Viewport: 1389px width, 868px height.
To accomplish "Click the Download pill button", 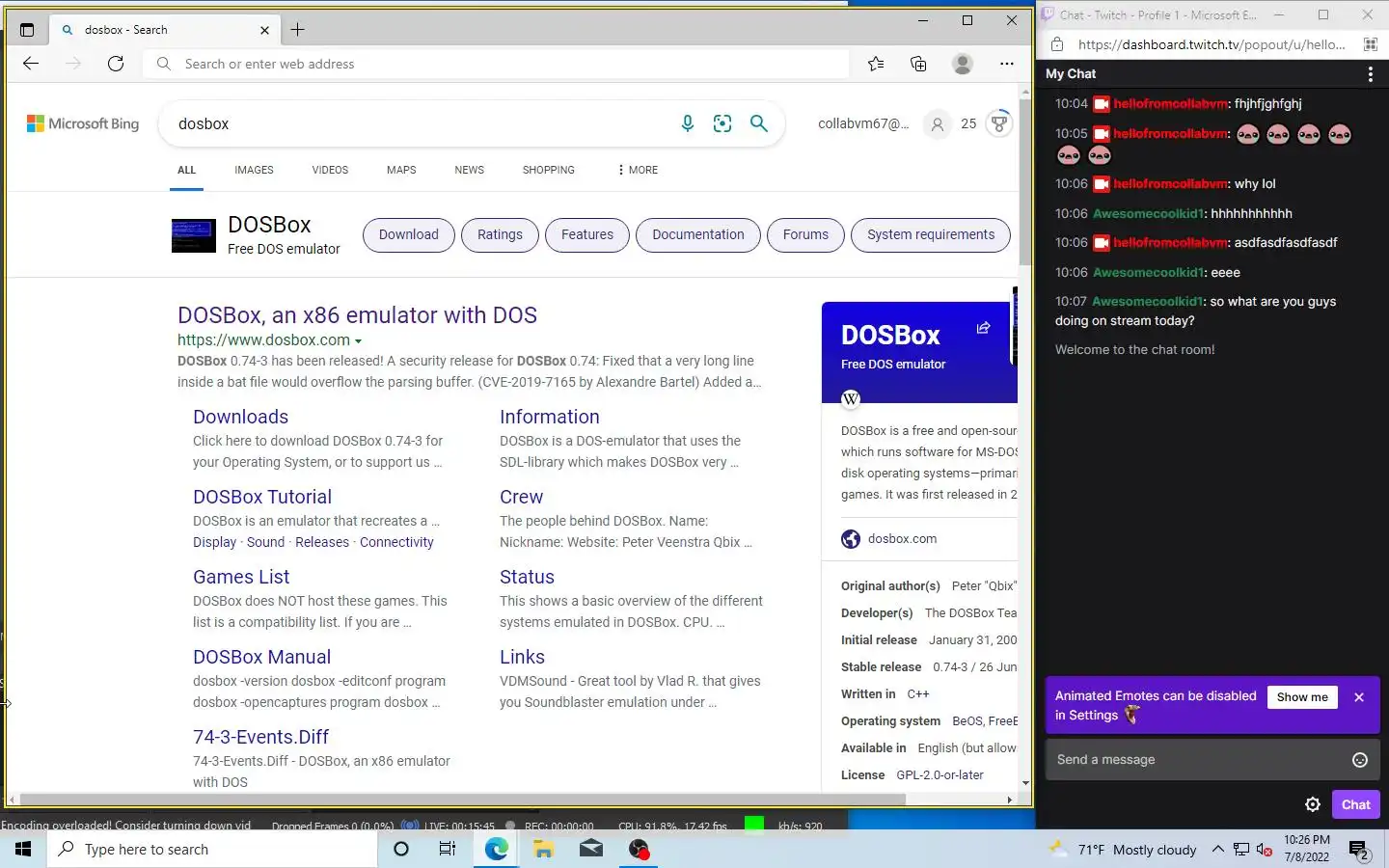I will pyautogui.click(x=409, y=234).
